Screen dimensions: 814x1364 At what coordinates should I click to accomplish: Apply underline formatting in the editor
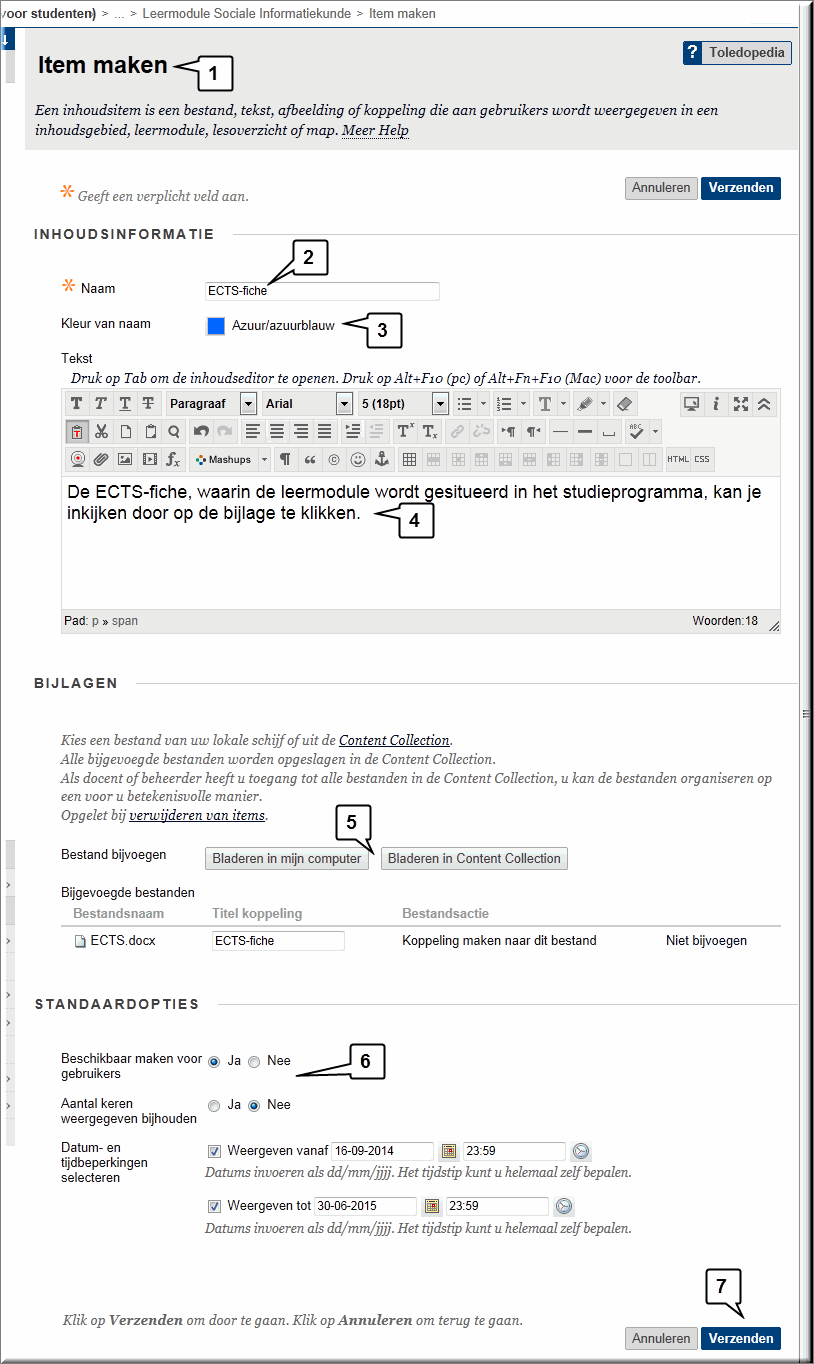125,404
